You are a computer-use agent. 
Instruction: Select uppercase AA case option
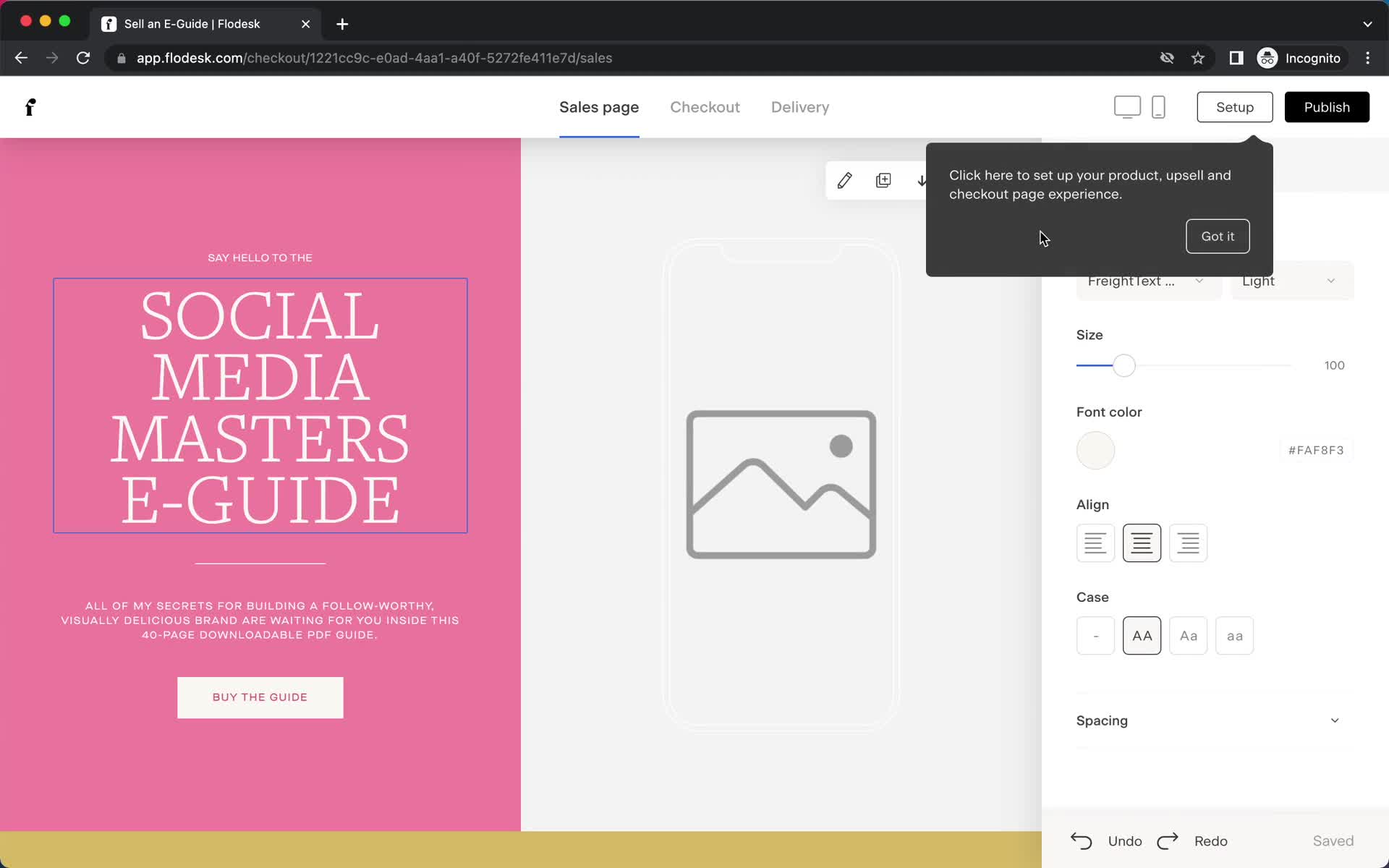1142,636
